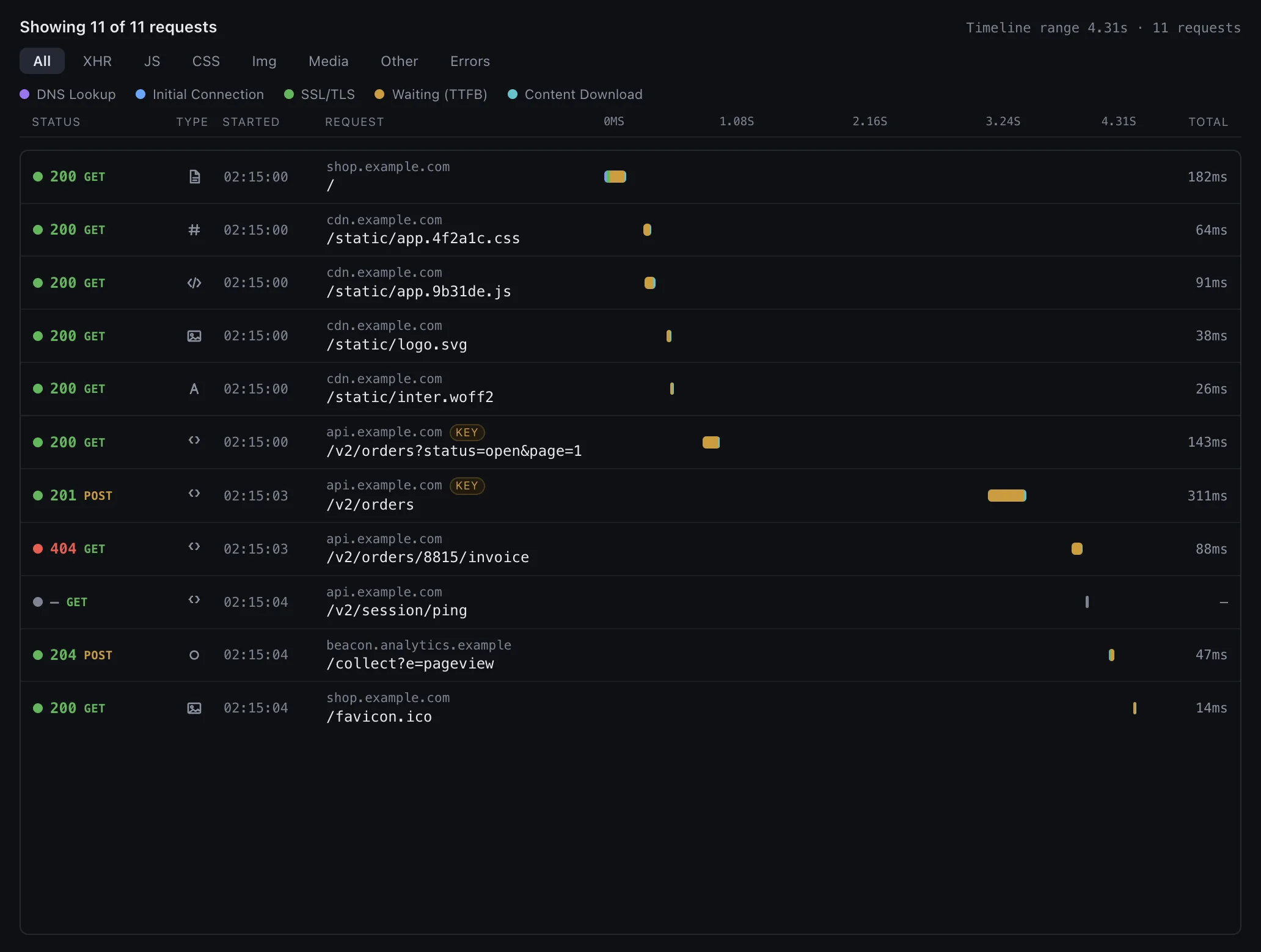Click the timing bar for the 404 invoice request
Screen dimensions: 1261x952
(1077, 549)
